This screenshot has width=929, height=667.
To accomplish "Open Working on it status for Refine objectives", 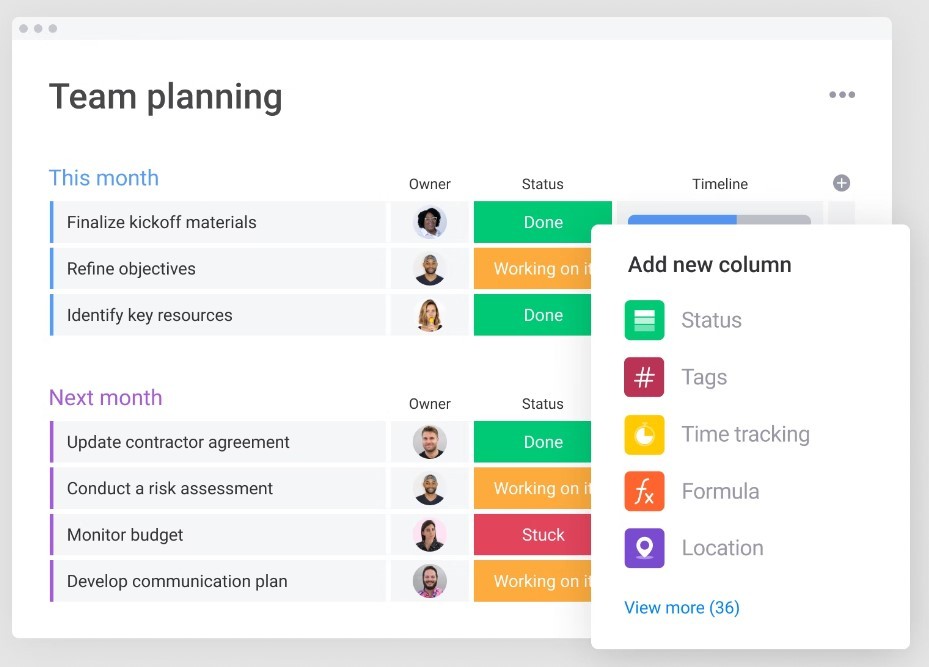I will click(533, 269).
